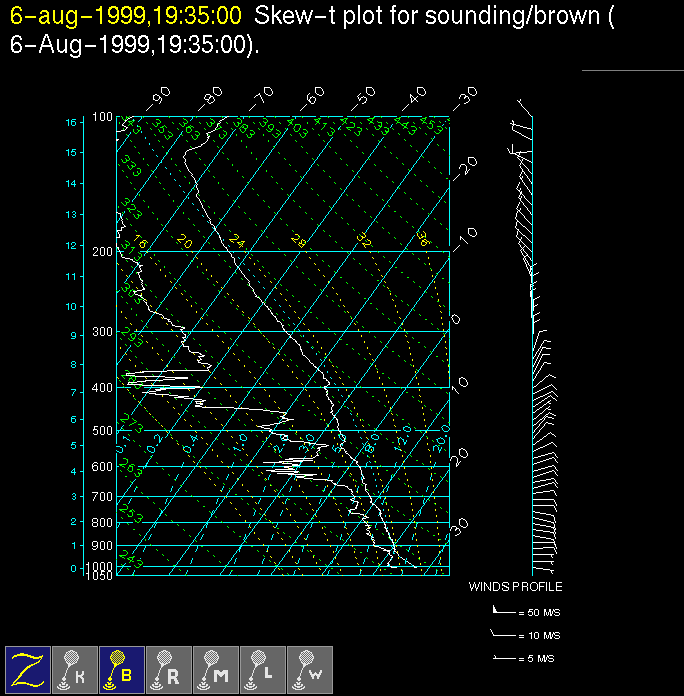Click the yellow Z zoom icon
Image resolution: width=684 pixels, height=696 pixels.
(x=28, y=670)
